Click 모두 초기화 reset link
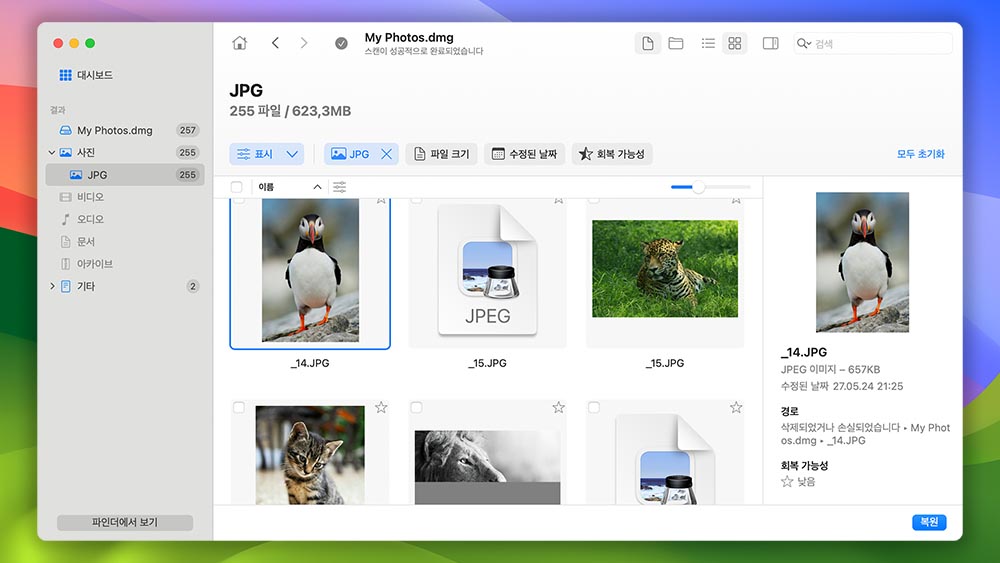This screenshot has width=1000, height=563. coord(920,154)
